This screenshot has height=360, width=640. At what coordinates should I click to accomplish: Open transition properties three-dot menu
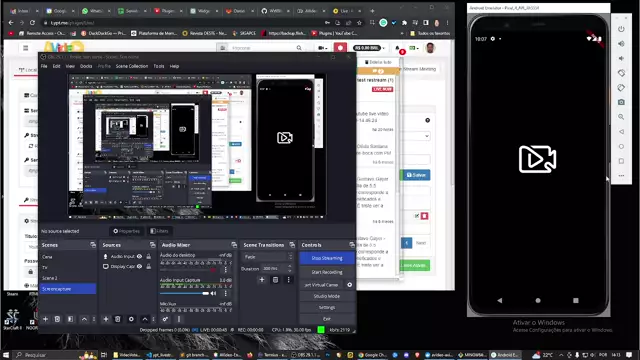[289, 280]
